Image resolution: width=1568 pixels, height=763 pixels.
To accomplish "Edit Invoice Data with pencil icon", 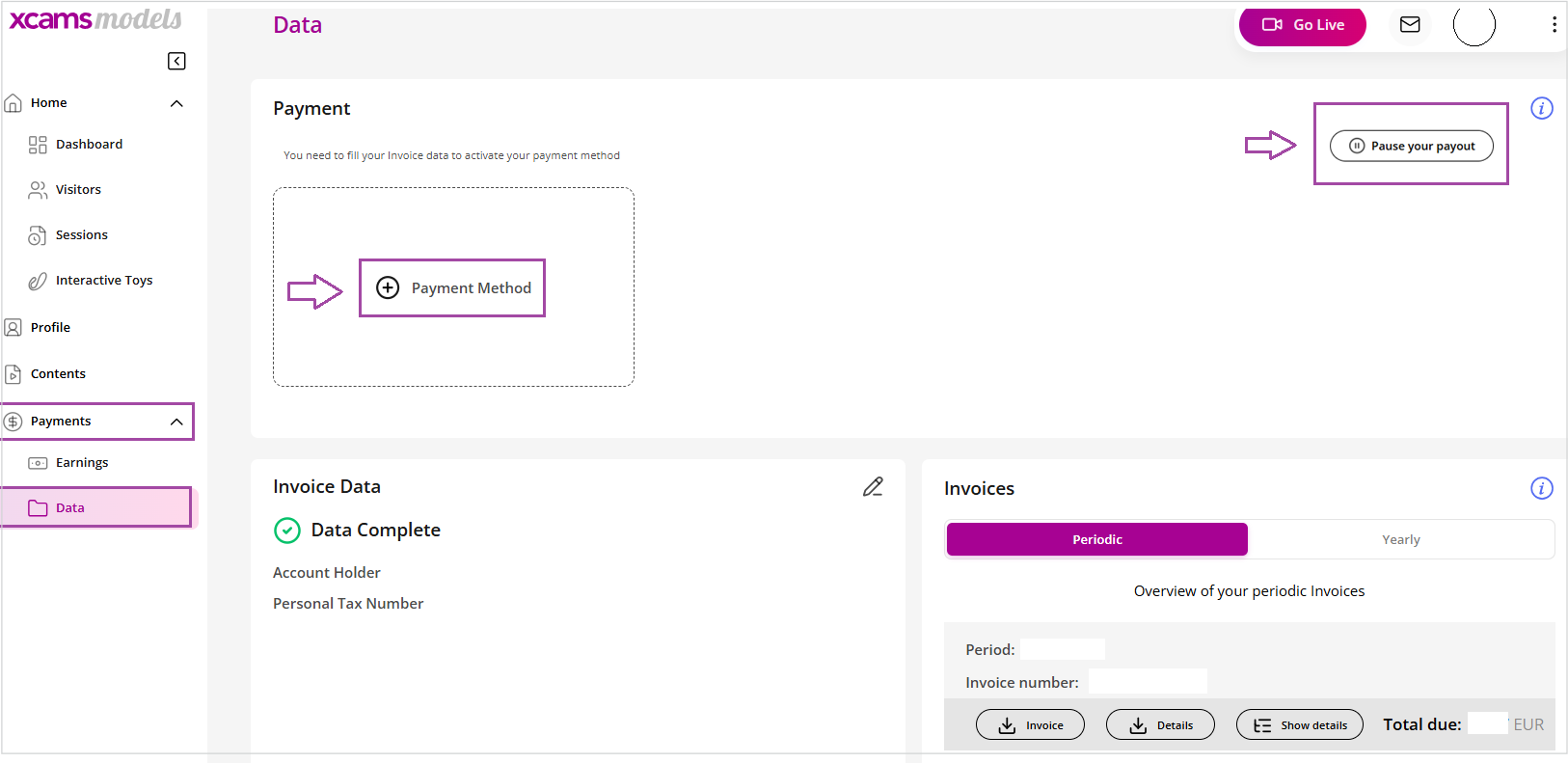I will click(873, 486).
